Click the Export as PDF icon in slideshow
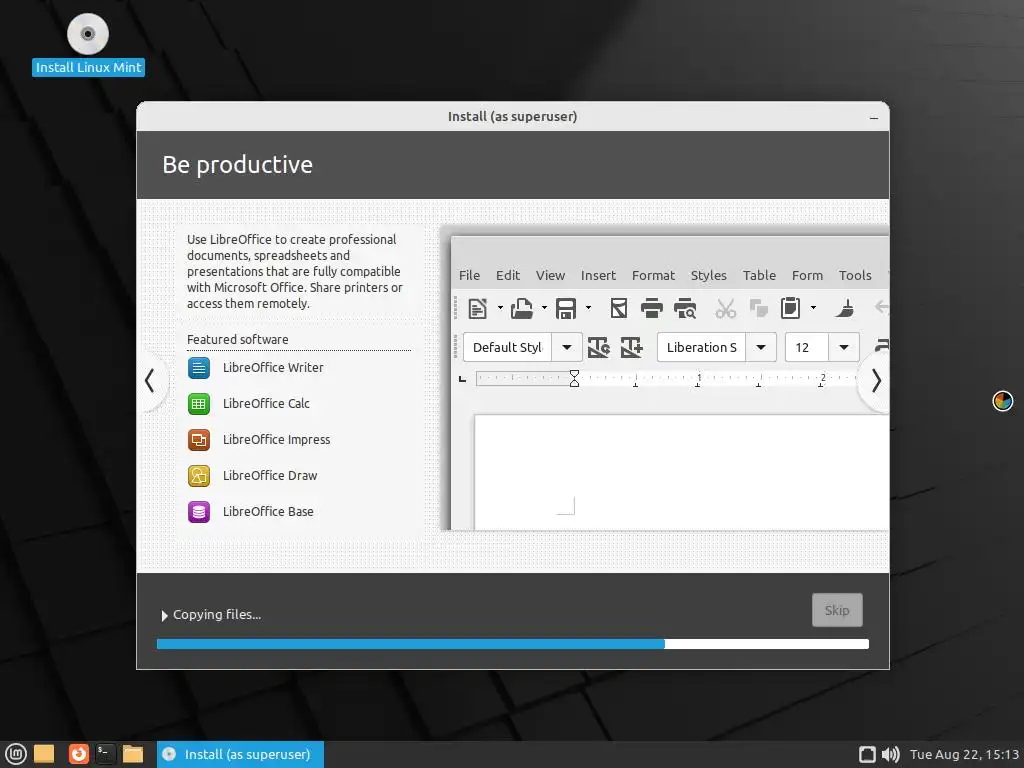Viewport: 1024px width, 768px height. pyautogui.click(x=618, y=308)
